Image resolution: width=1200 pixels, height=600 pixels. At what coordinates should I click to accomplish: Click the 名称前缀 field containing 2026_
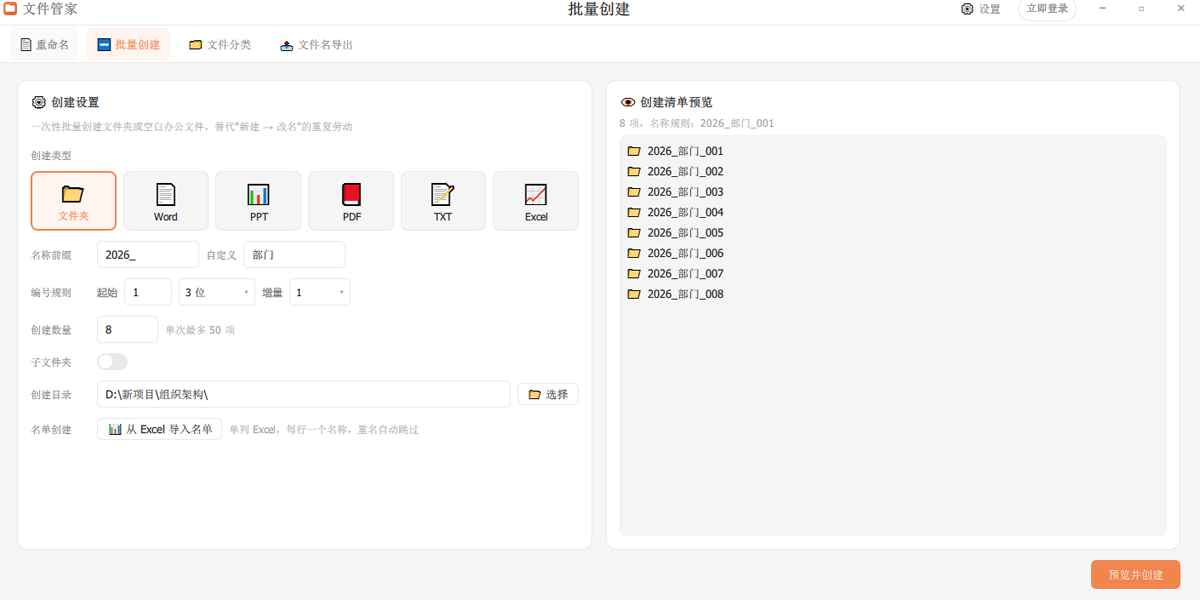coord(148,255)
